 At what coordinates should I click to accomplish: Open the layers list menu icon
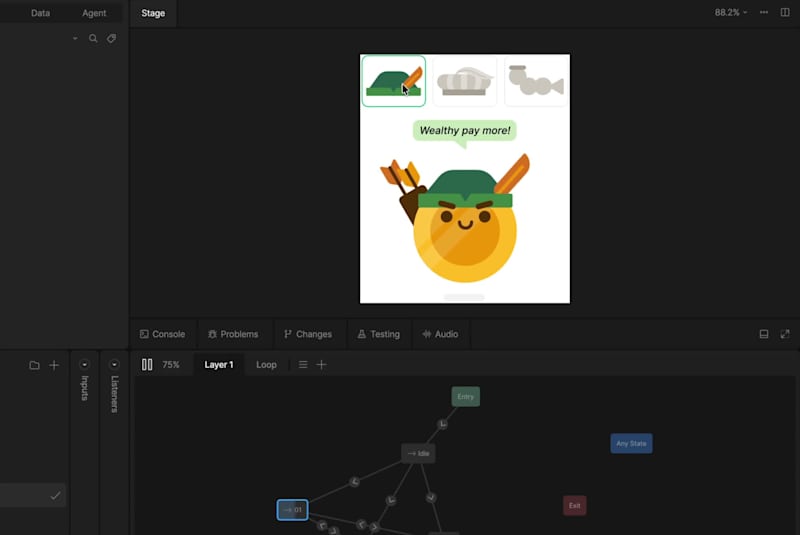coord(303,365)
